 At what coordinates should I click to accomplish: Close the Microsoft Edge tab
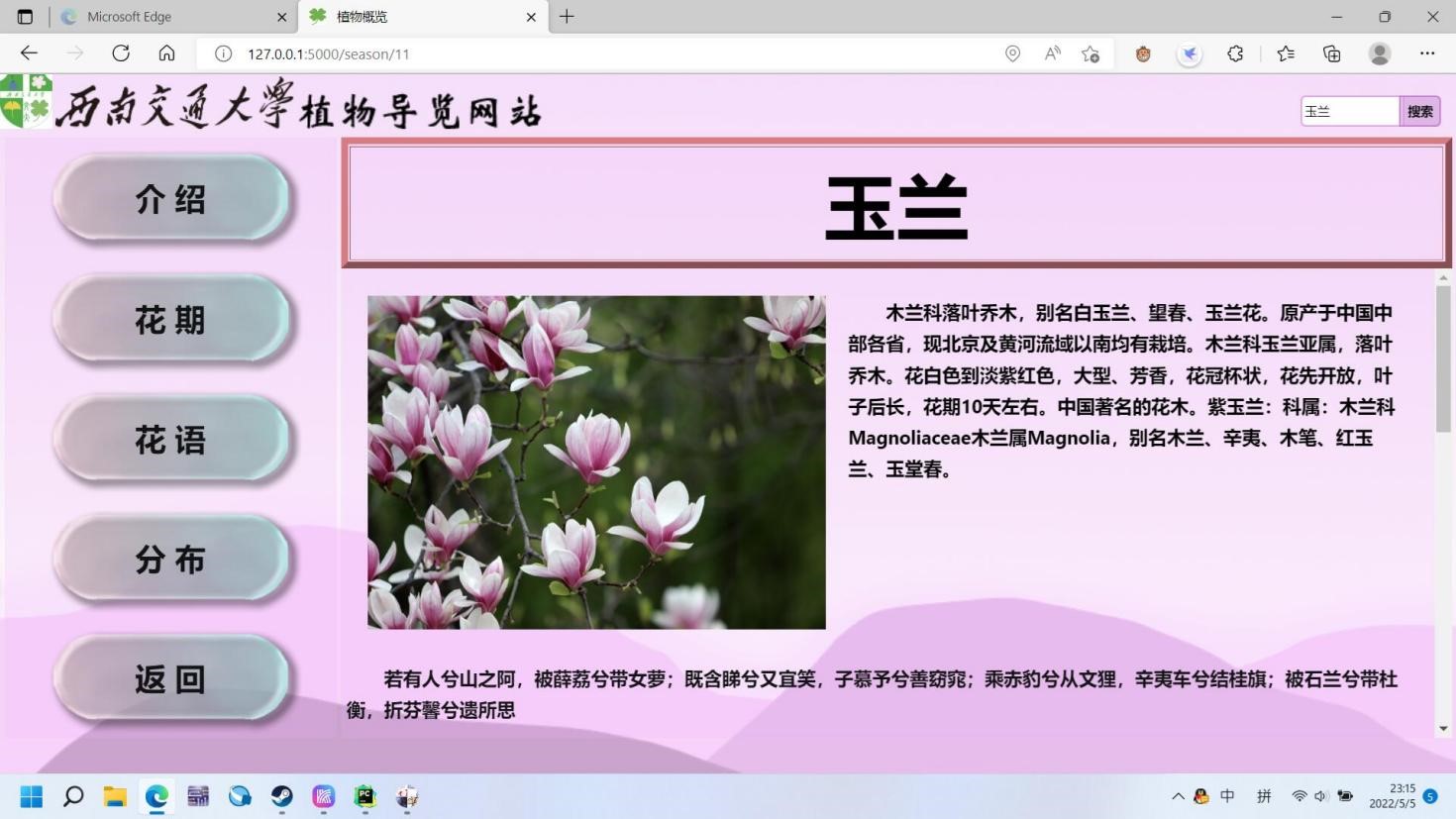[x=281, y=17]
